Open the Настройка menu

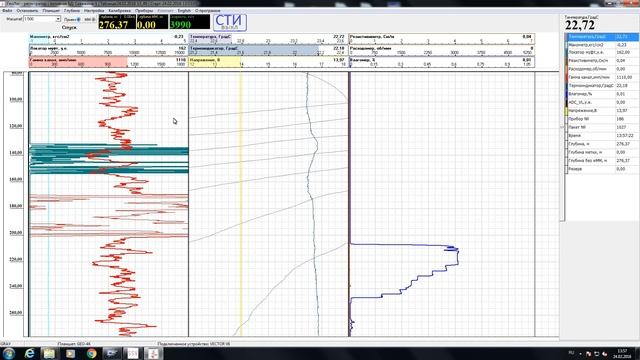click(94, 11)
